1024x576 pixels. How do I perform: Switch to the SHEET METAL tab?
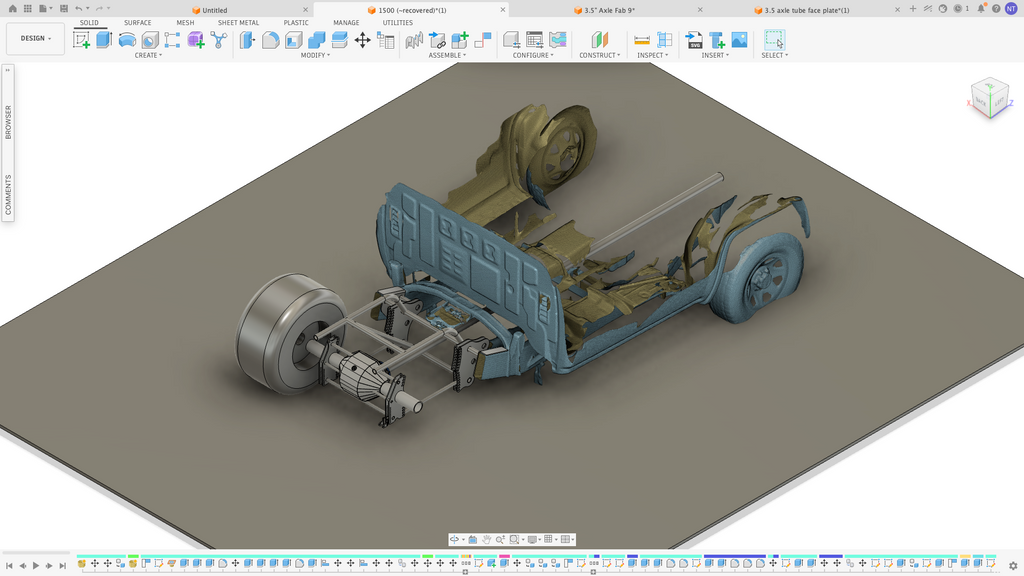click(238, 22)
